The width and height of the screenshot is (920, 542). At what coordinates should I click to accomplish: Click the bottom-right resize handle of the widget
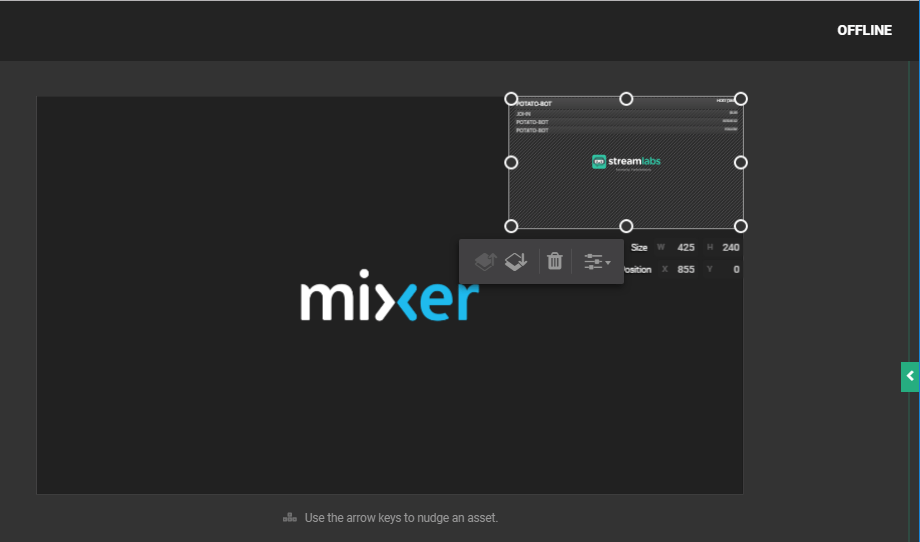tap(740, 226)
